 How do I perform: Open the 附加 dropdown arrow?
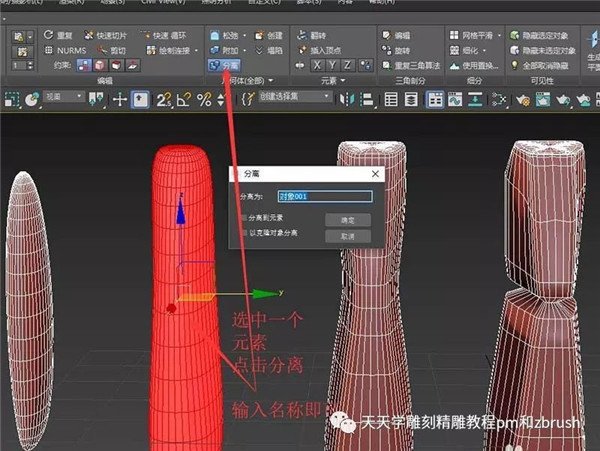pyautogui.click(x=245, y=50)
